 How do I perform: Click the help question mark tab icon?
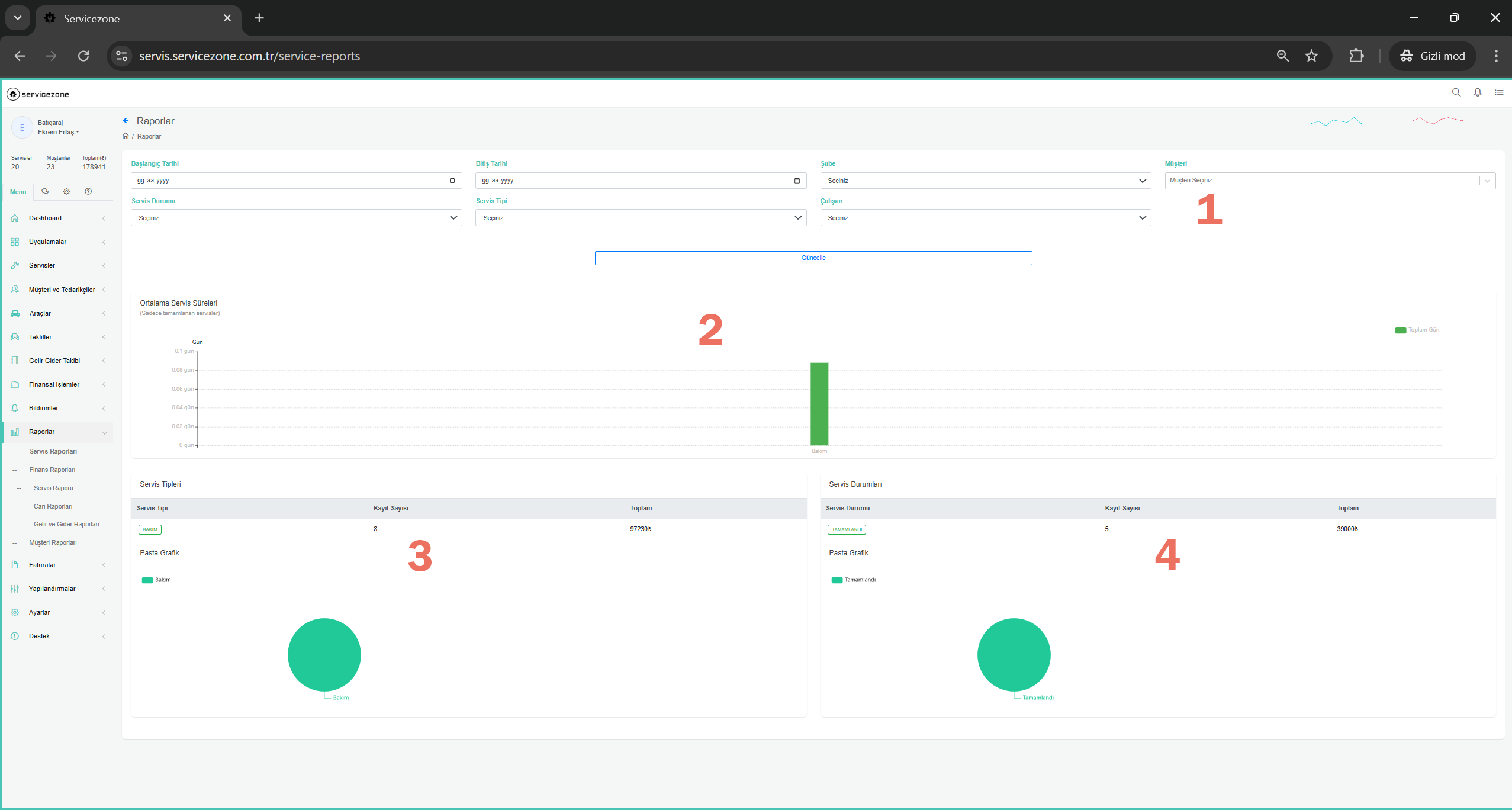88,191
